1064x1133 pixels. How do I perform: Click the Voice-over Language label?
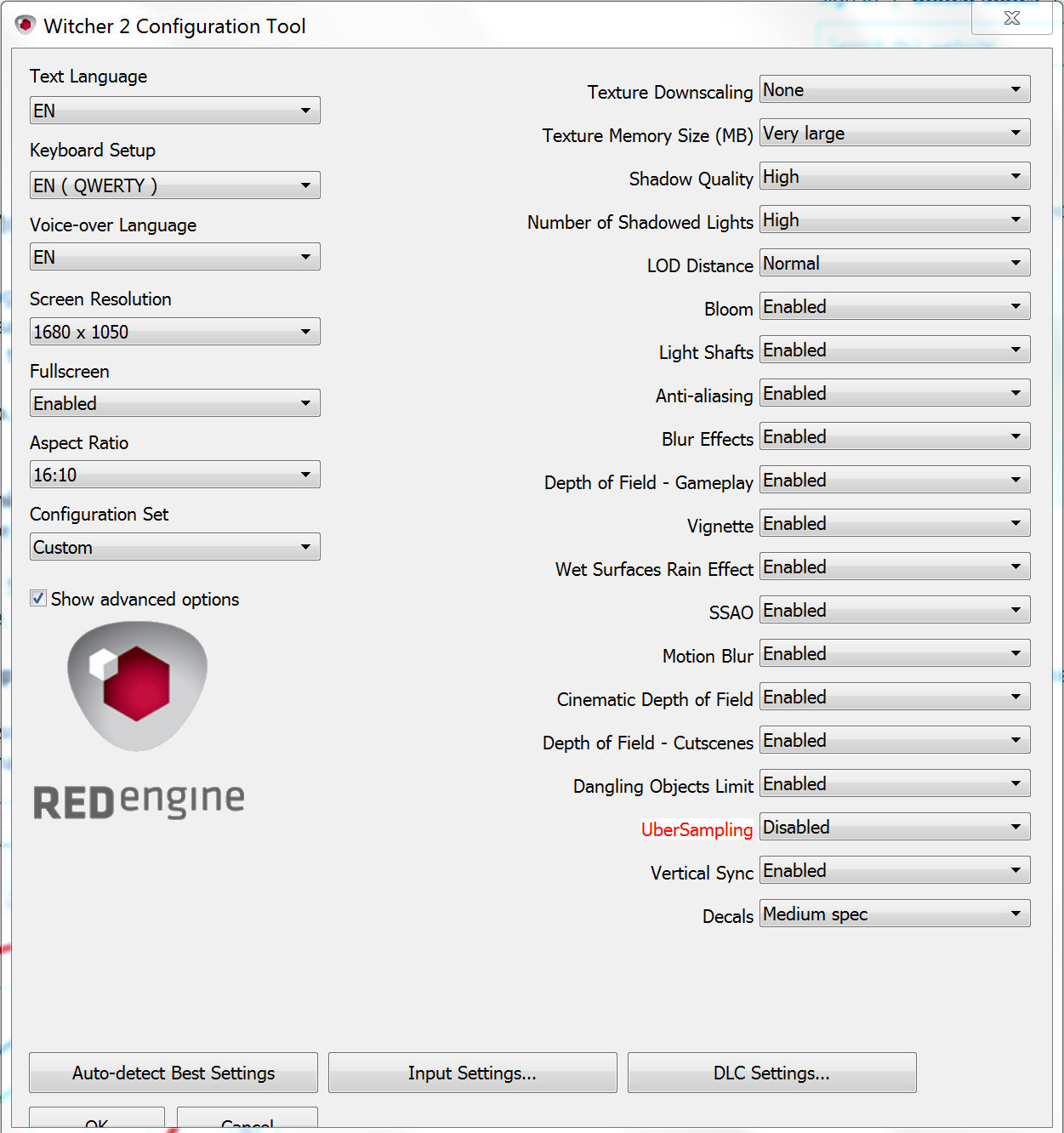tap(113, 225)
